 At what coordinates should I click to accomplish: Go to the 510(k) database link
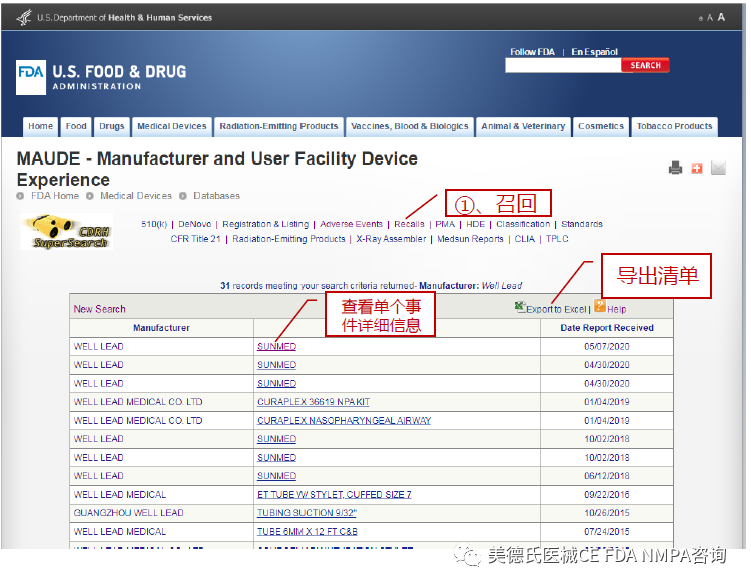(153, 224)
